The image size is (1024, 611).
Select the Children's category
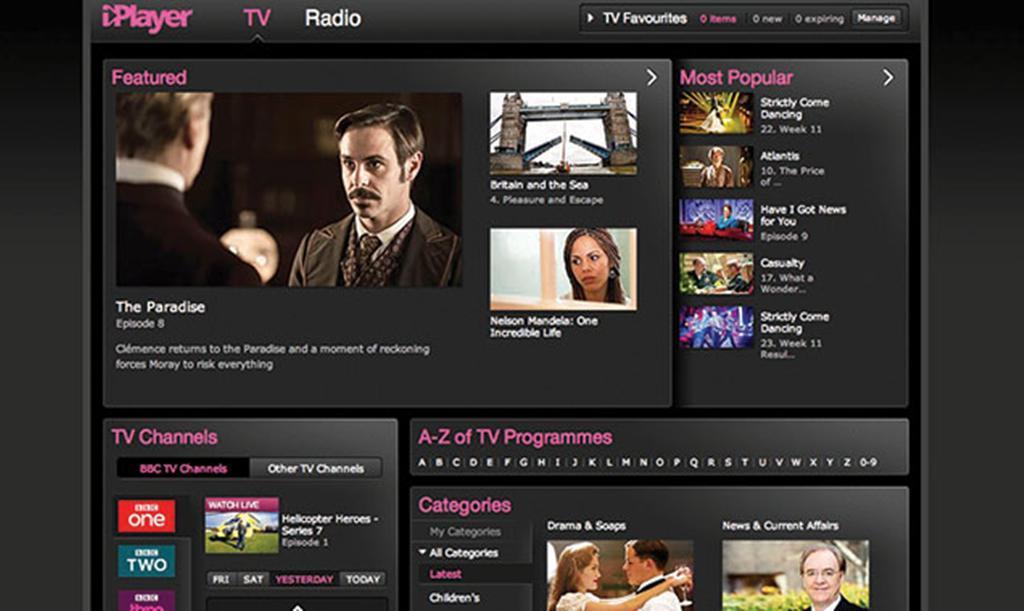[x=455, y=597]
